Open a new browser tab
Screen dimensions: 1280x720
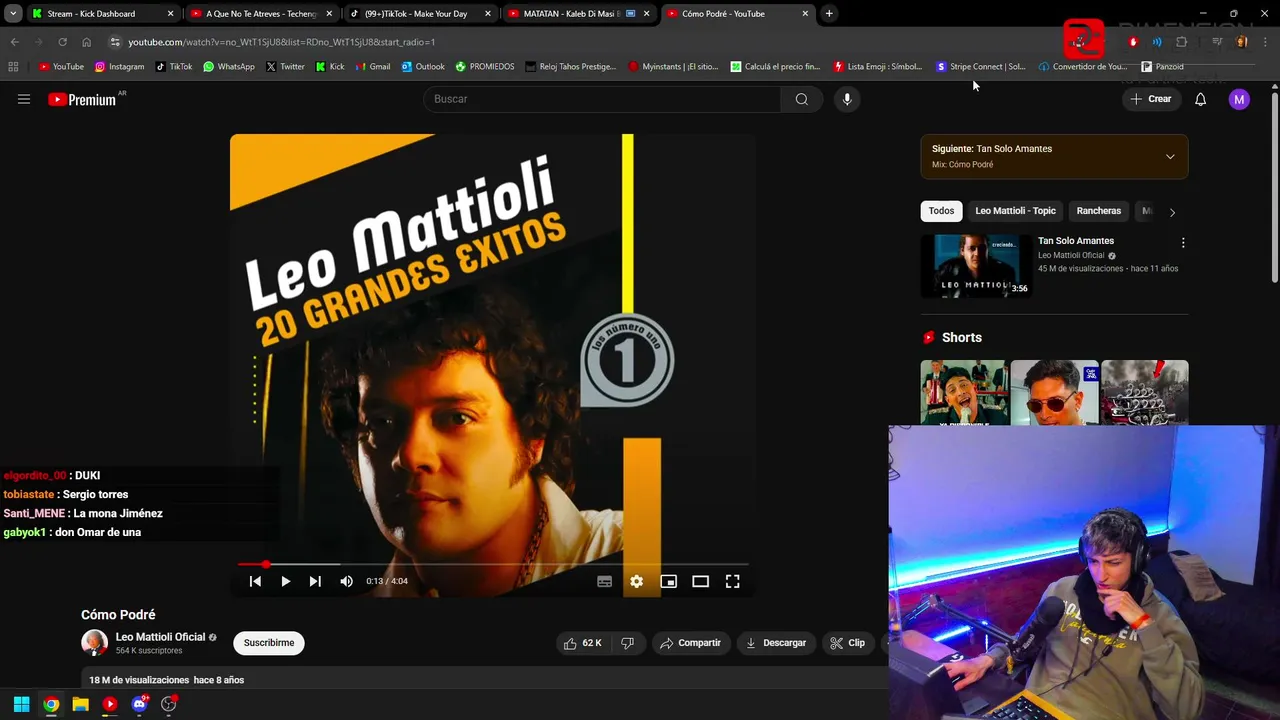(x=829, y=14)
